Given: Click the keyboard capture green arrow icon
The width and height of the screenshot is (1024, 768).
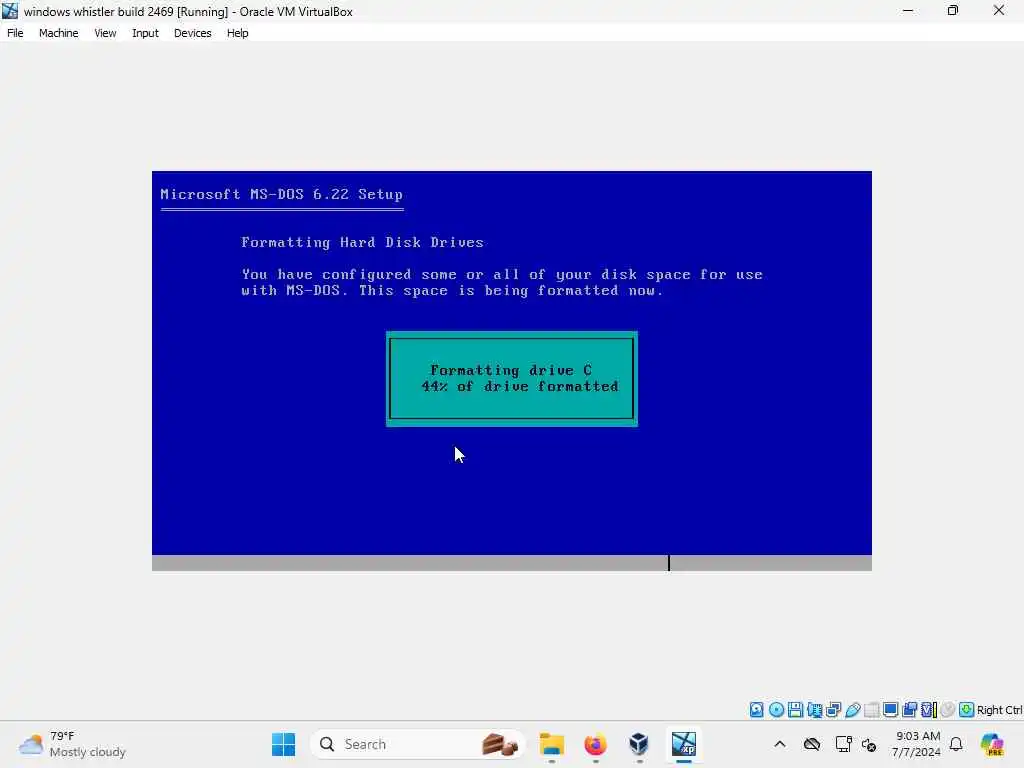Looking at the screenshot, I should click(x=967, y=710).
